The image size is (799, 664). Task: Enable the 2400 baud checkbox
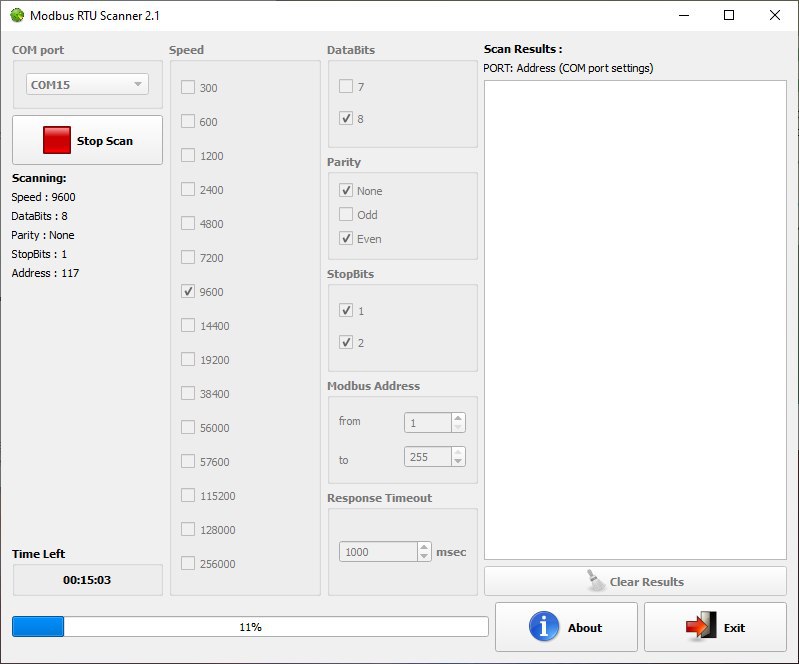tap(188, 189)
